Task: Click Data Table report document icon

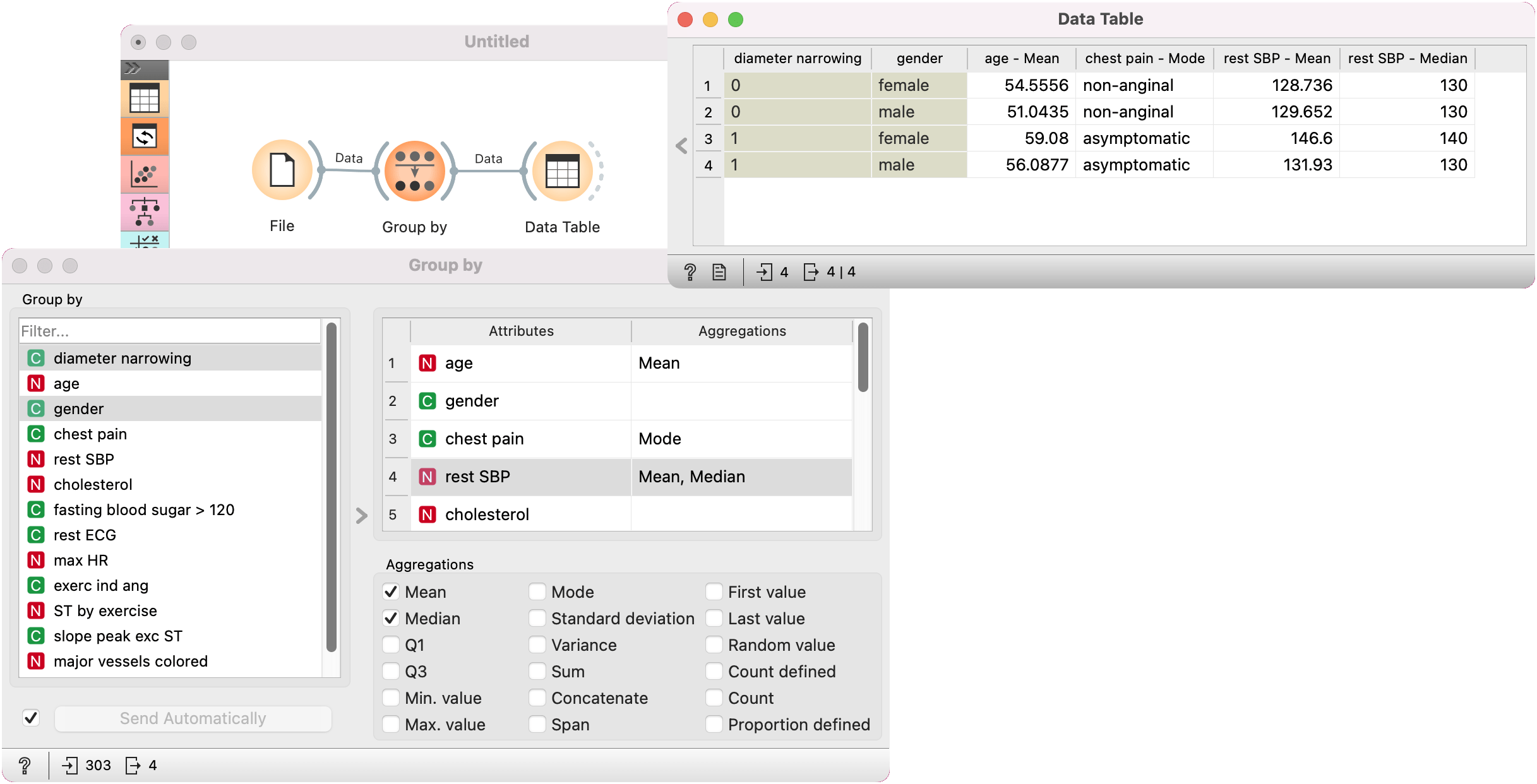Action: [x=719, y=272]
